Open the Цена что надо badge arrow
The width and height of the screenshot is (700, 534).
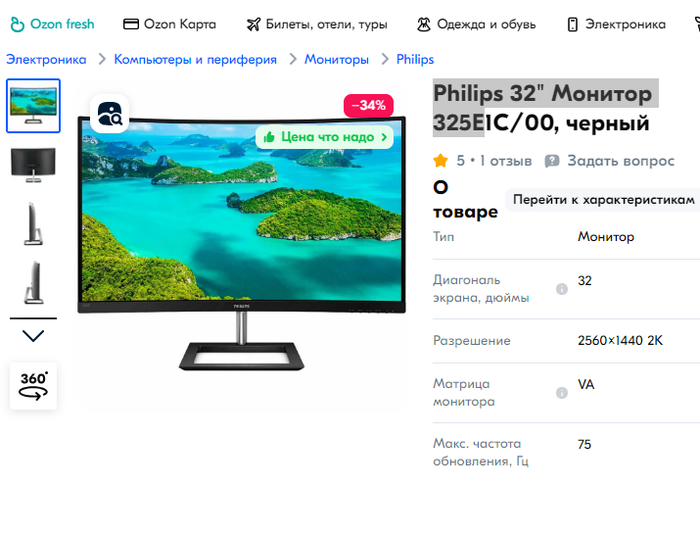tap(384, 137)
